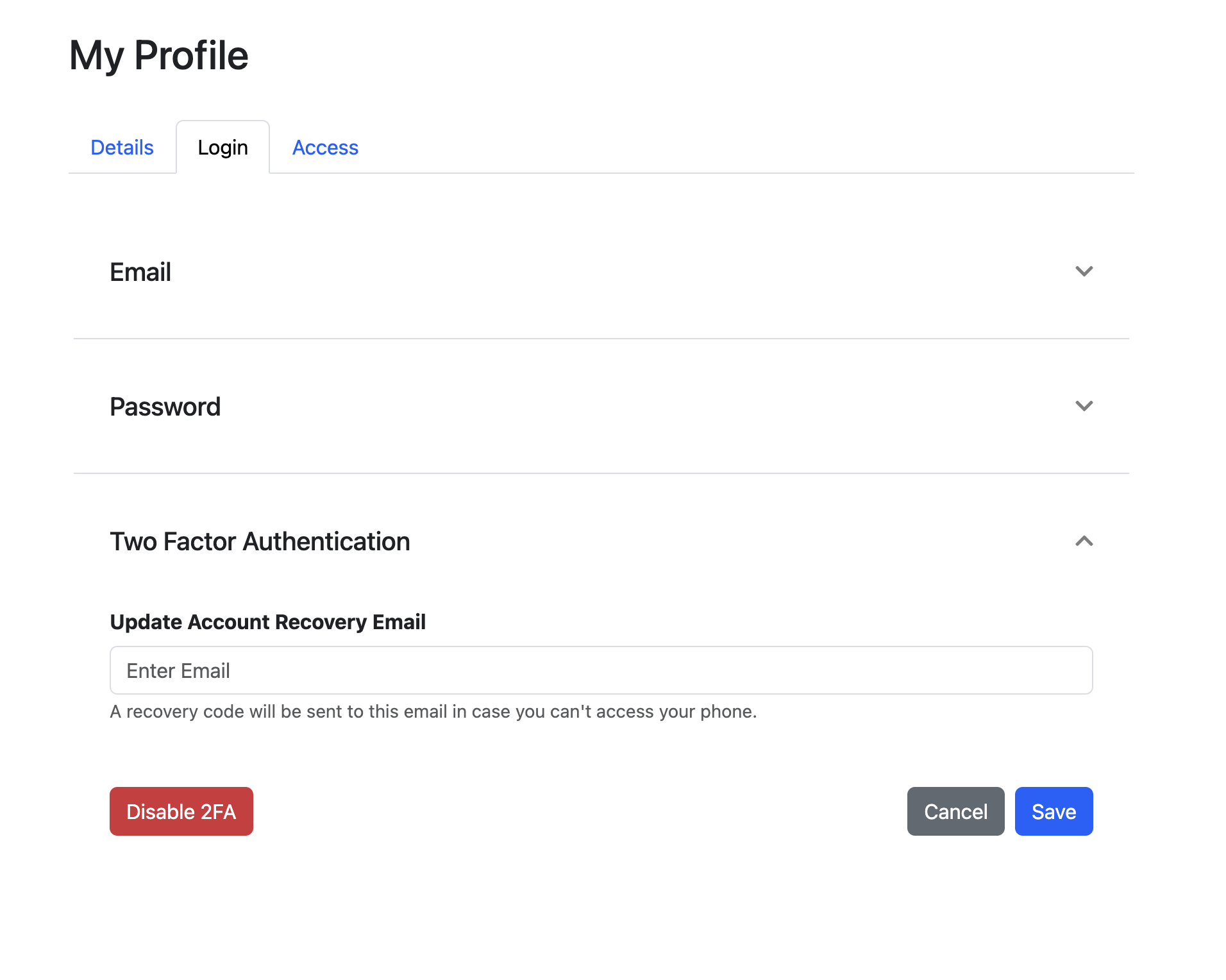Click the Update Account Recovery Email label
The image size is (1226, 980).
point(267,622)
